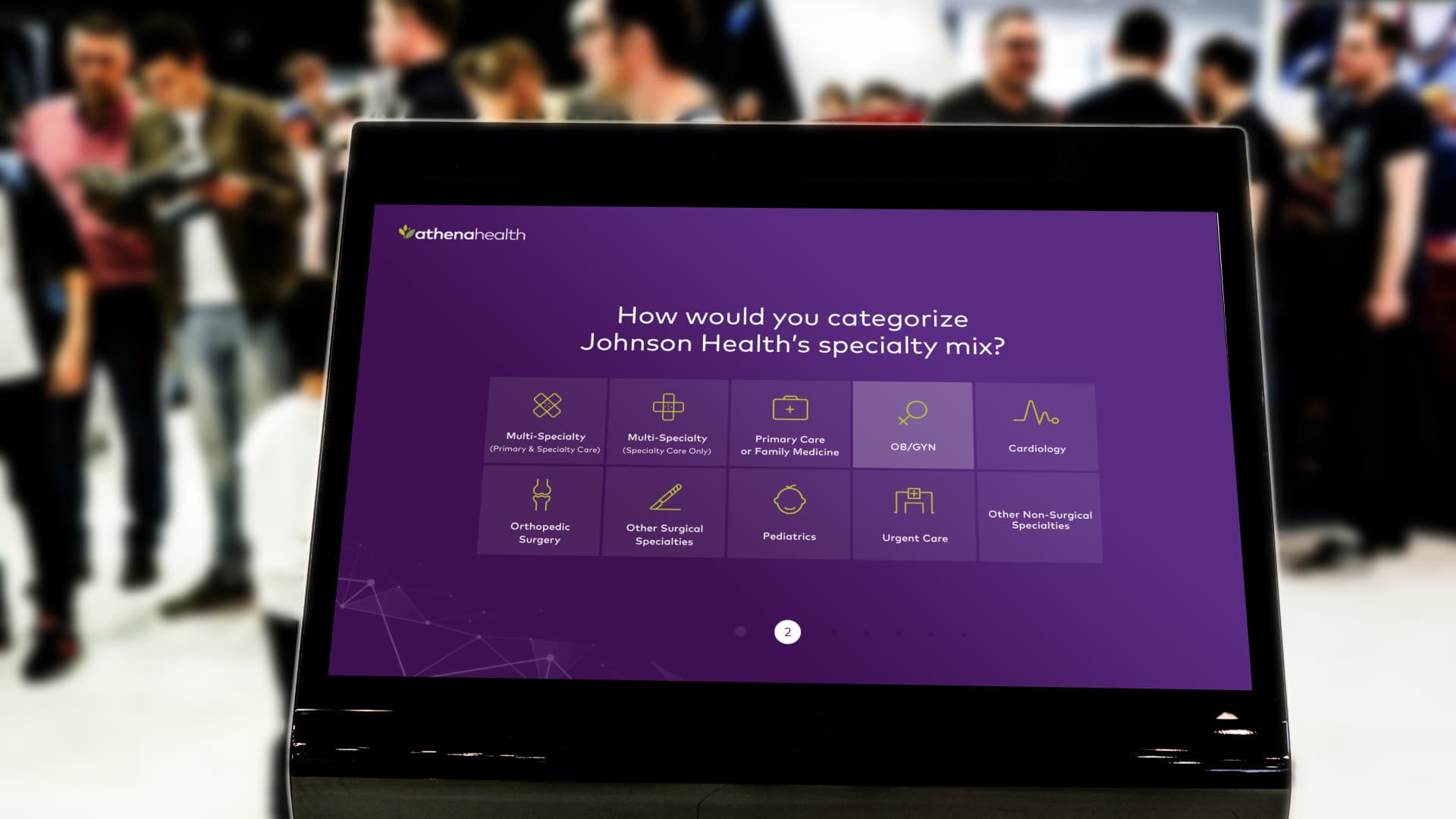Select Orthopedic Surgery specialty option
Viewport: 1456px width, 819px height.
(x=539, y=512)
